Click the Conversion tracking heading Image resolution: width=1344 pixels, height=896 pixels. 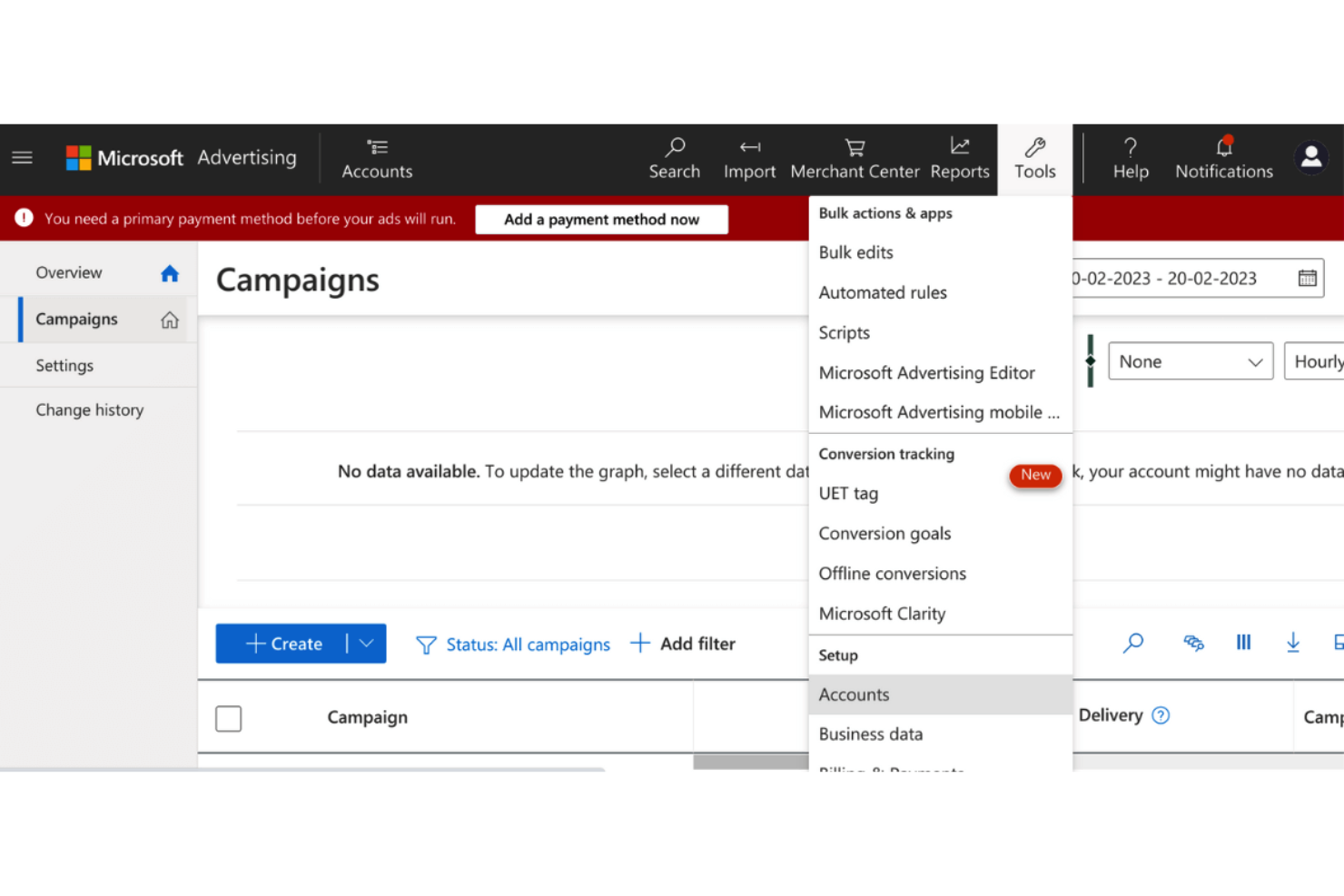coord(886,454)
